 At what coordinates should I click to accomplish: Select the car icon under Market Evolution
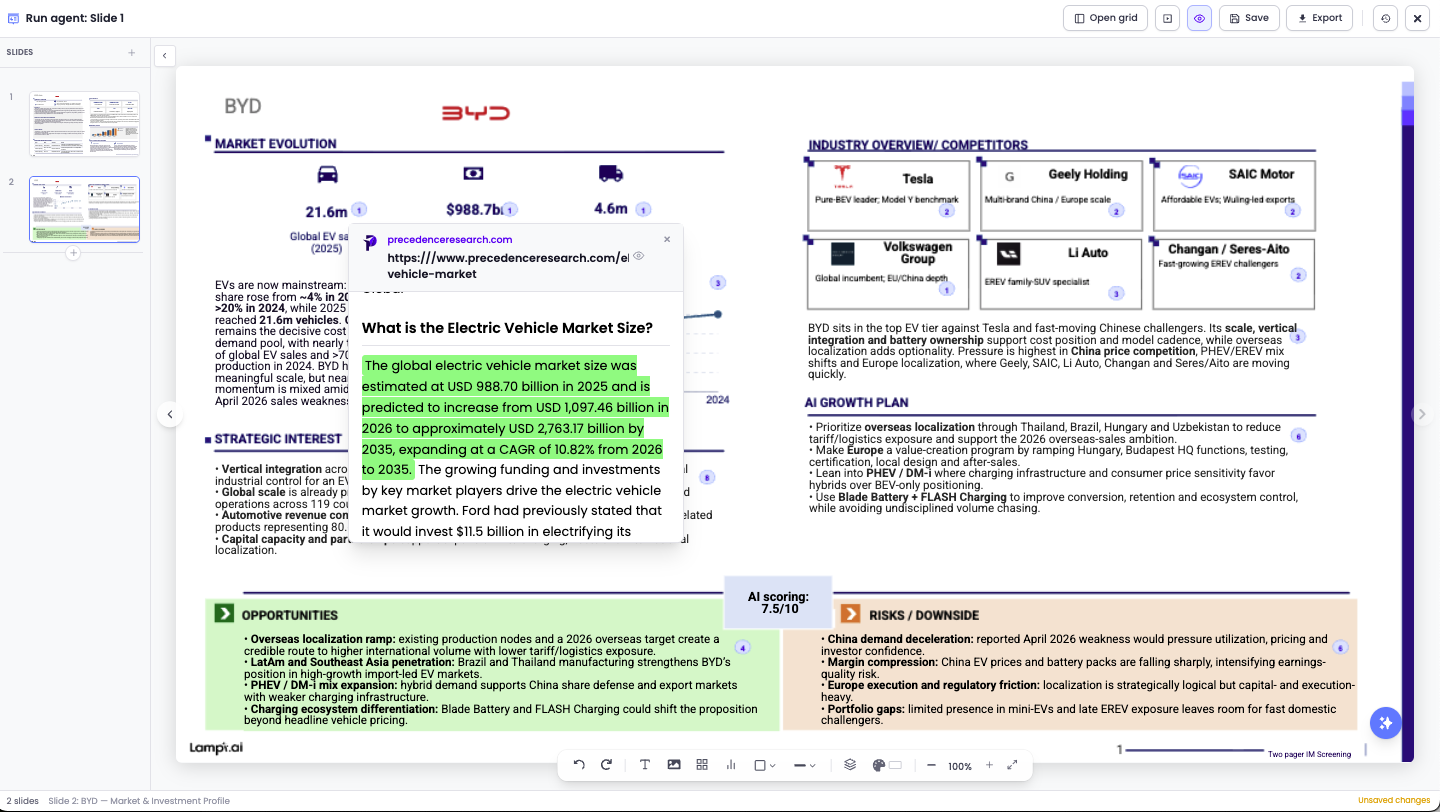coord(327,174)
